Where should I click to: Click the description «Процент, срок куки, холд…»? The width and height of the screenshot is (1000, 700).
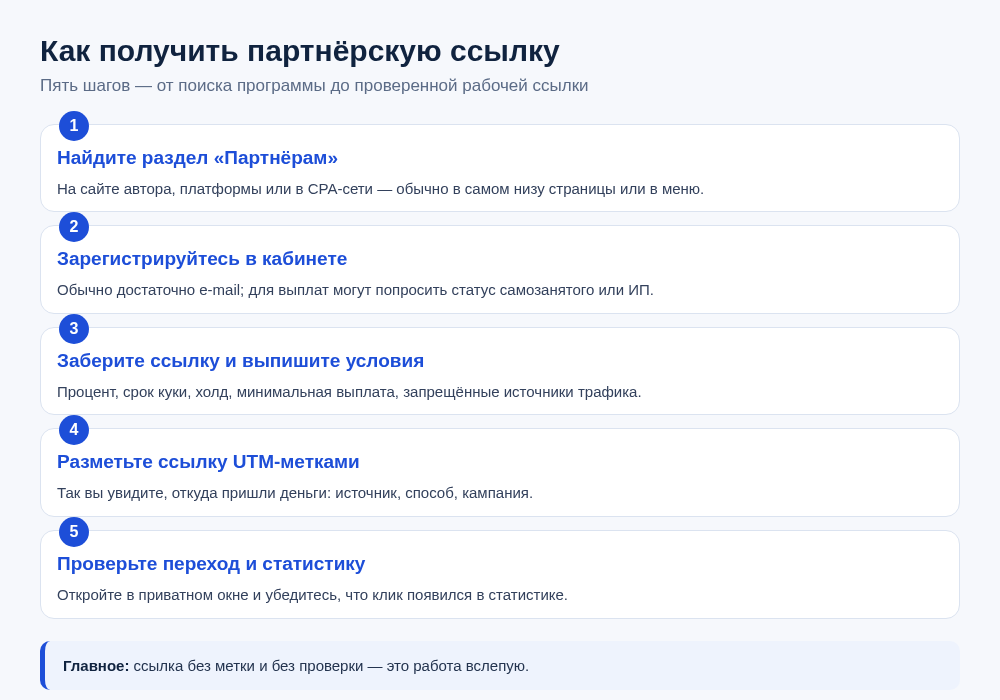pos(349,392)
